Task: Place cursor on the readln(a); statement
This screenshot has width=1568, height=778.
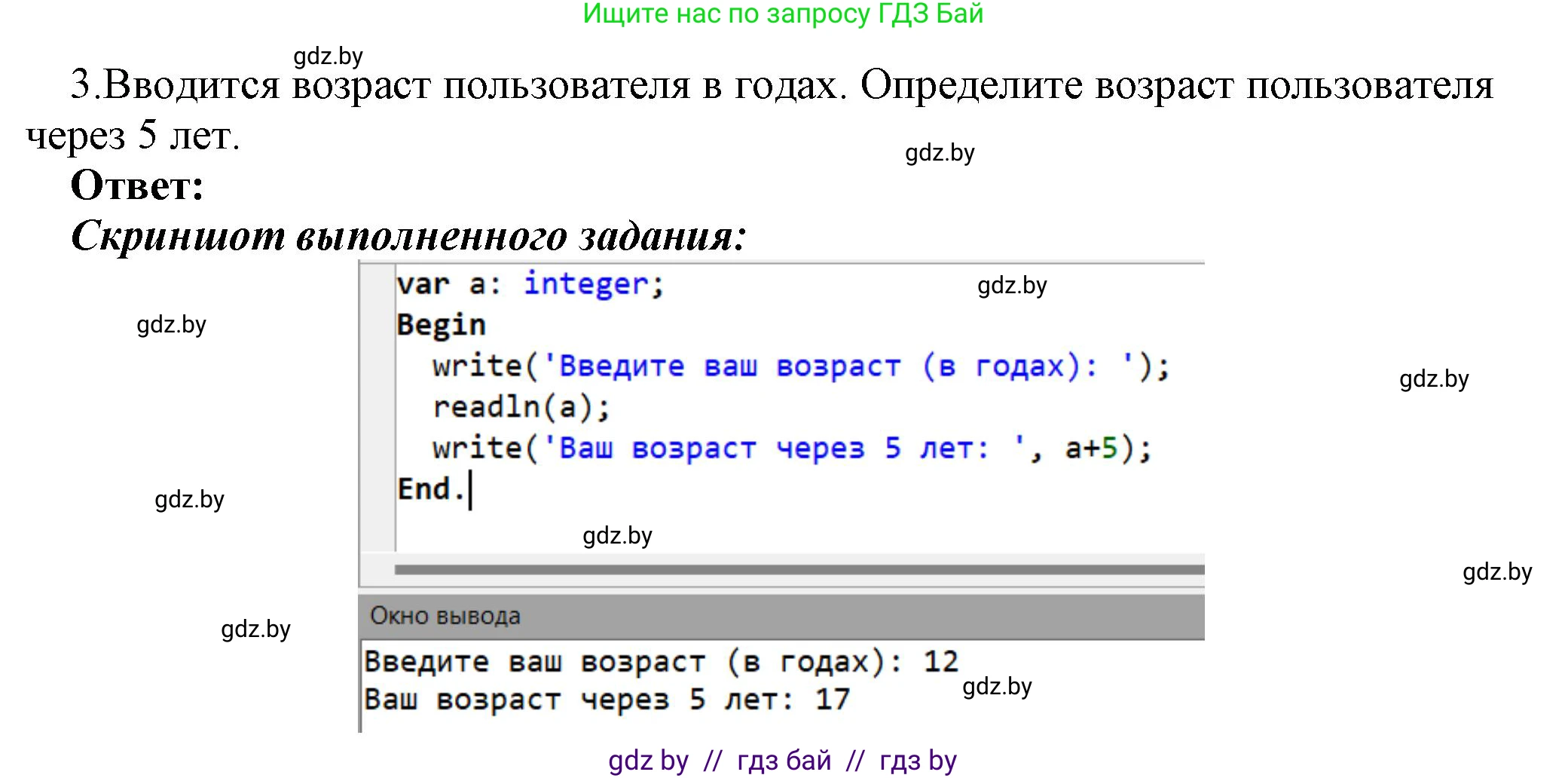Action: pyautogui.click(x=522, y=406)
